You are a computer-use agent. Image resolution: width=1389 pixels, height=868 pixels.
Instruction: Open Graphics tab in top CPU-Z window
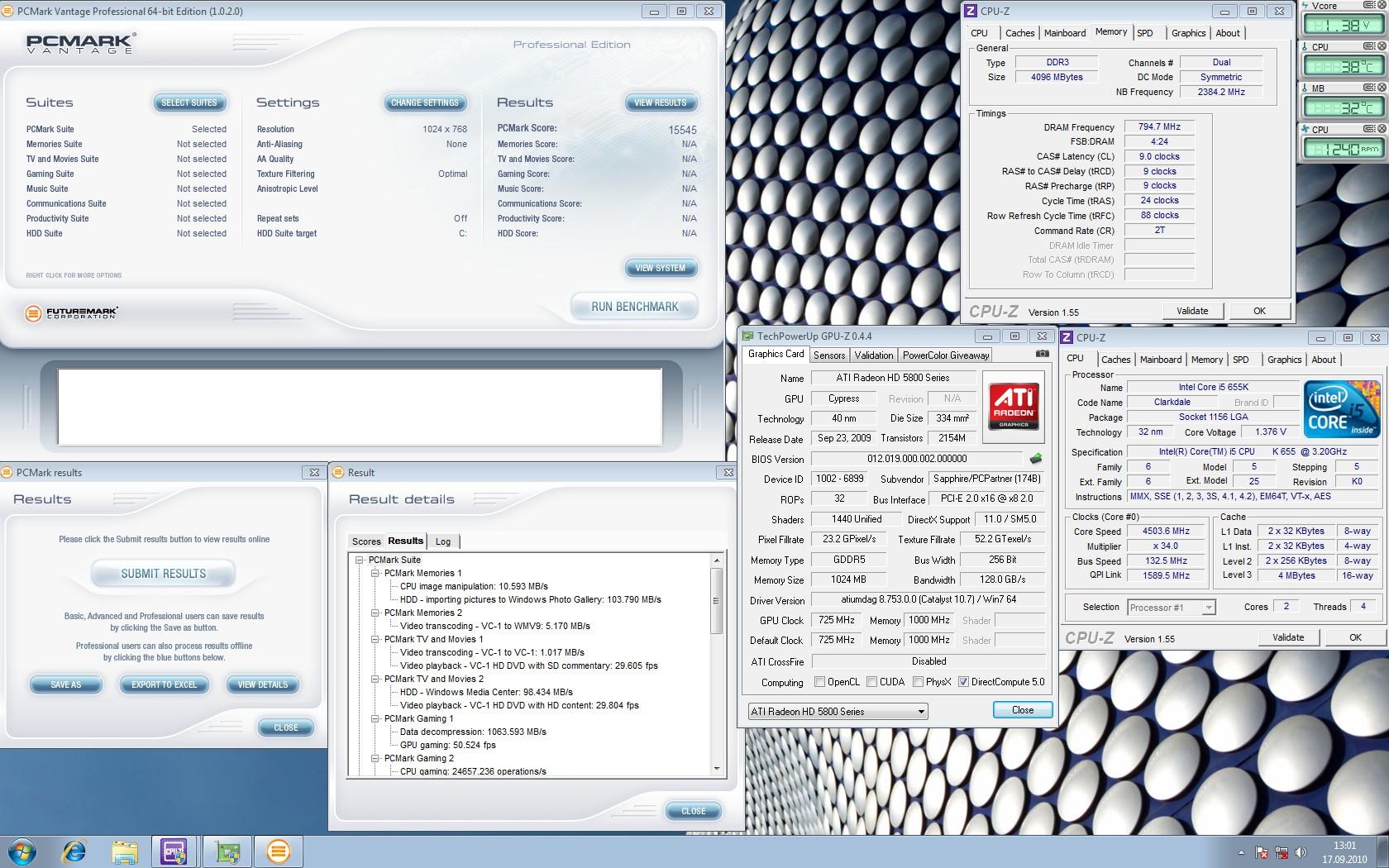1188,33
